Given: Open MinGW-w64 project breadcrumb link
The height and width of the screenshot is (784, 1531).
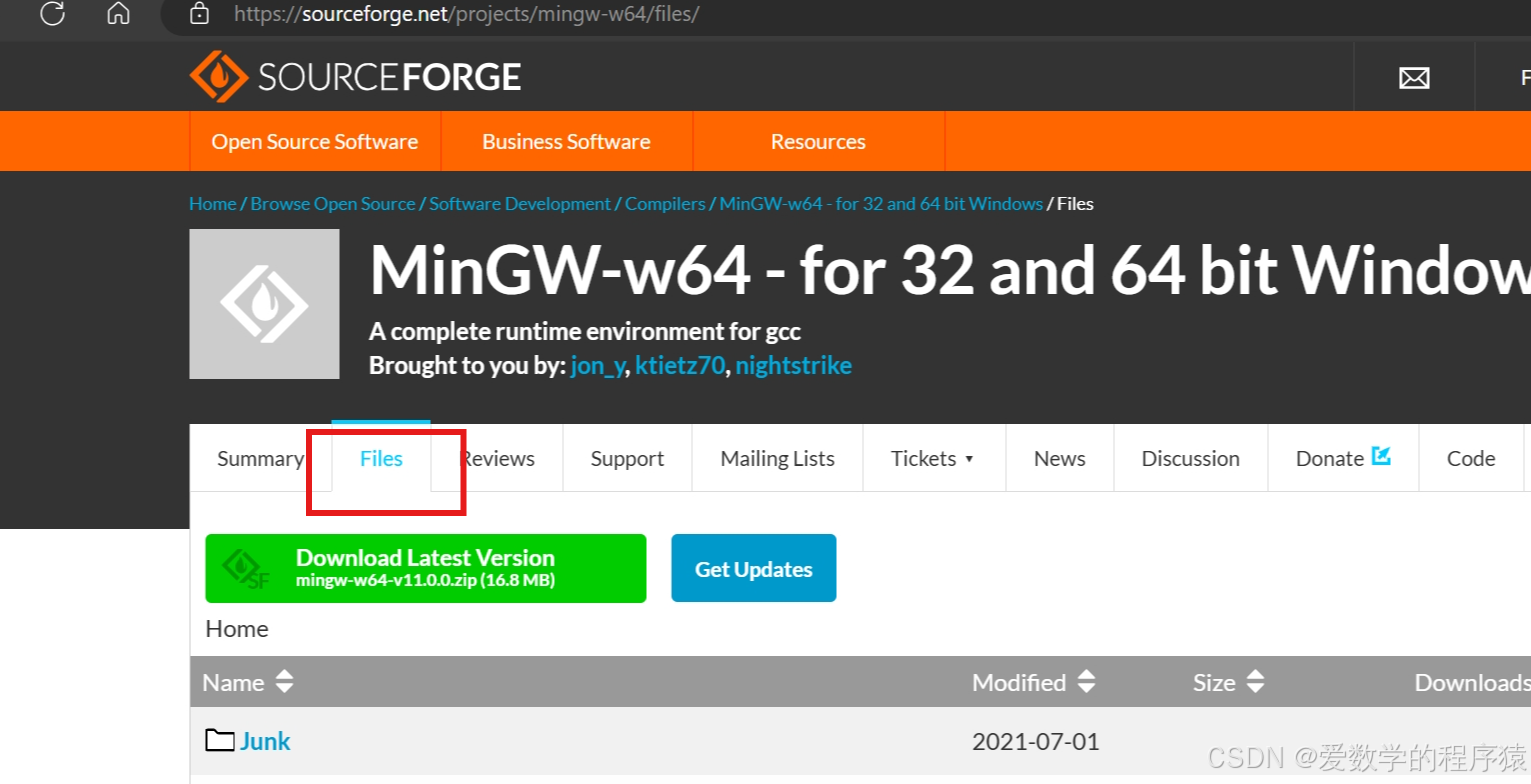Looking at the screenshot, I should (x=881, y=204).
